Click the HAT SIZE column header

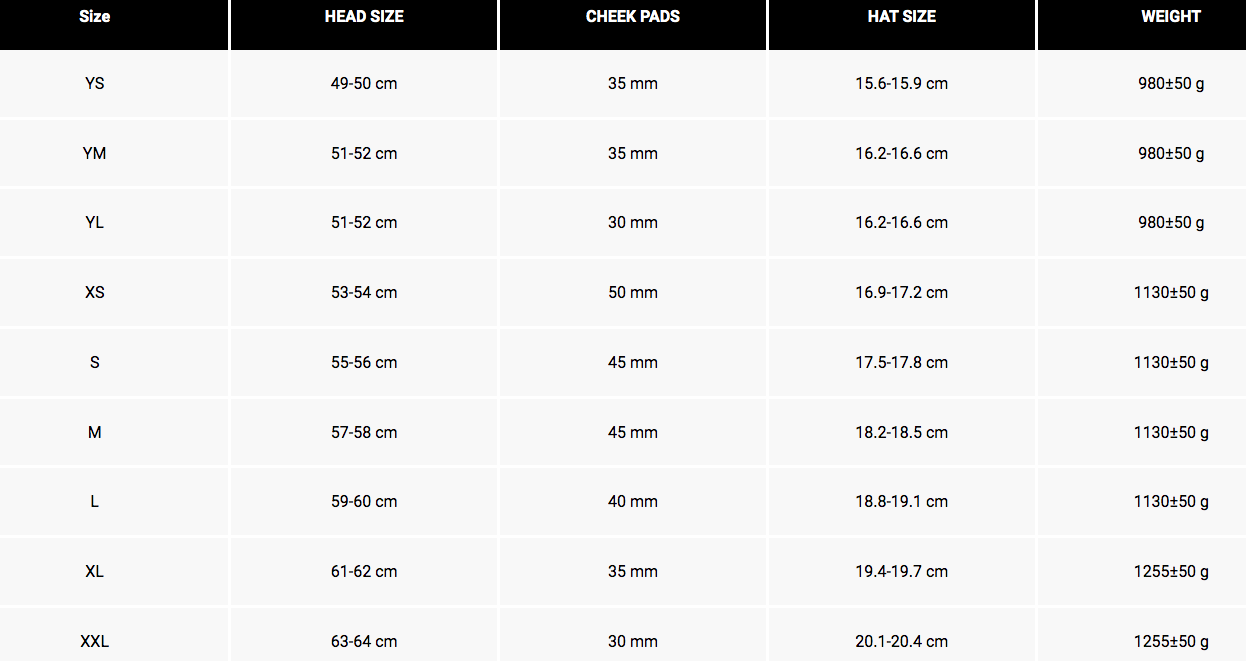902,17
